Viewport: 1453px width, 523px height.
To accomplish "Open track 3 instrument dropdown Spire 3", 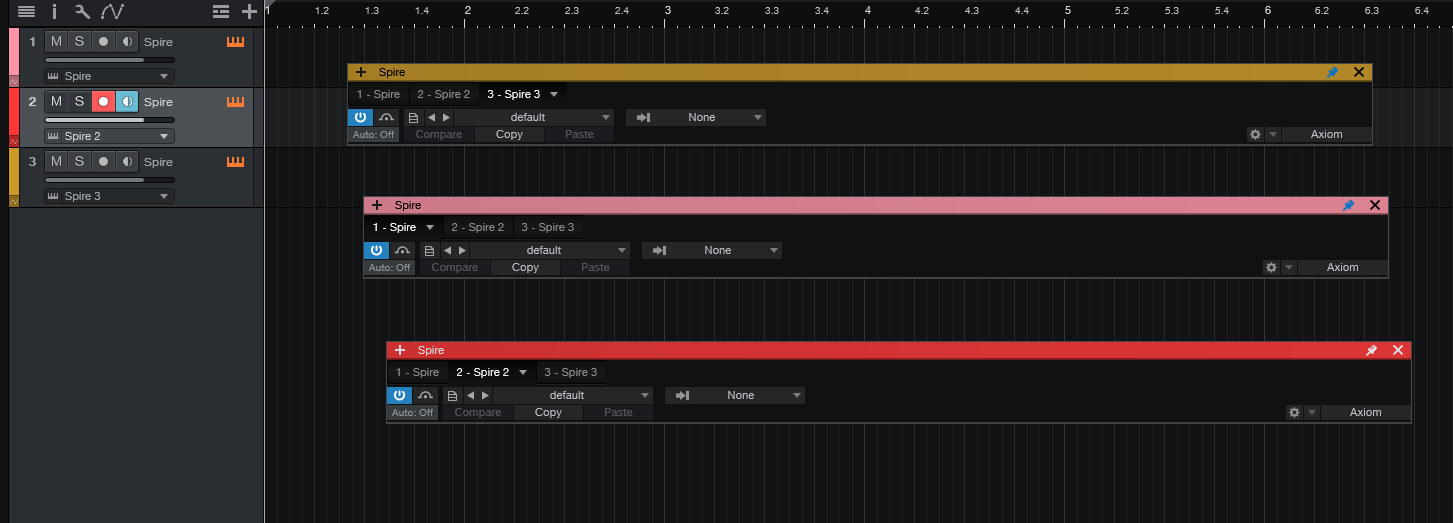I will click(109, 196).
